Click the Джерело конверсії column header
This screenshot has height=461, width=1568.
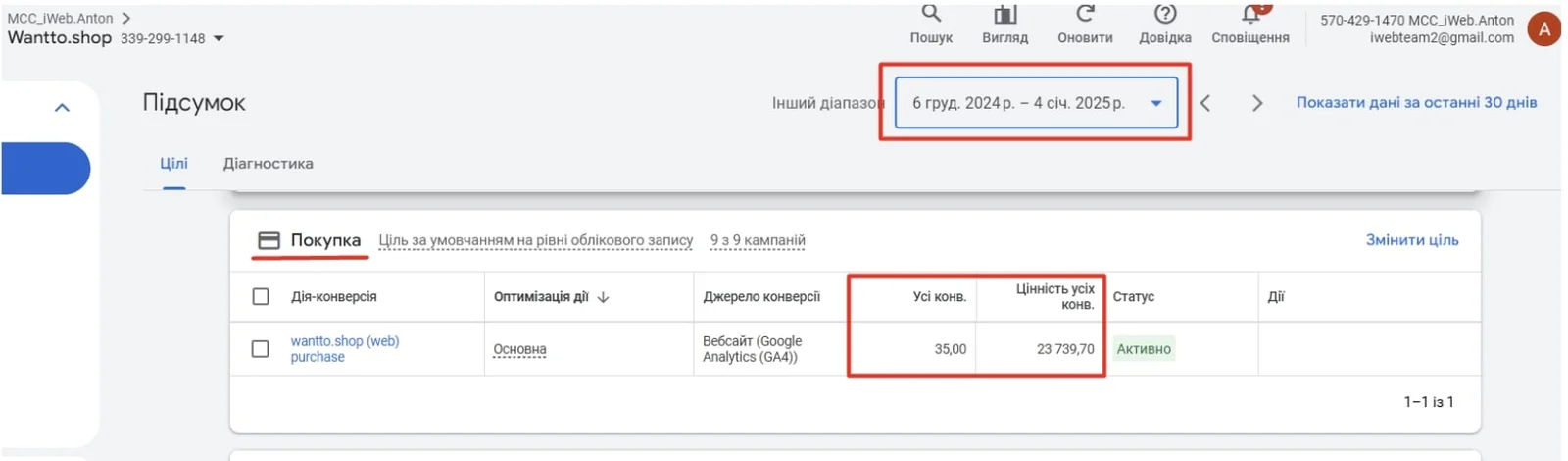(x=761, y=297)
